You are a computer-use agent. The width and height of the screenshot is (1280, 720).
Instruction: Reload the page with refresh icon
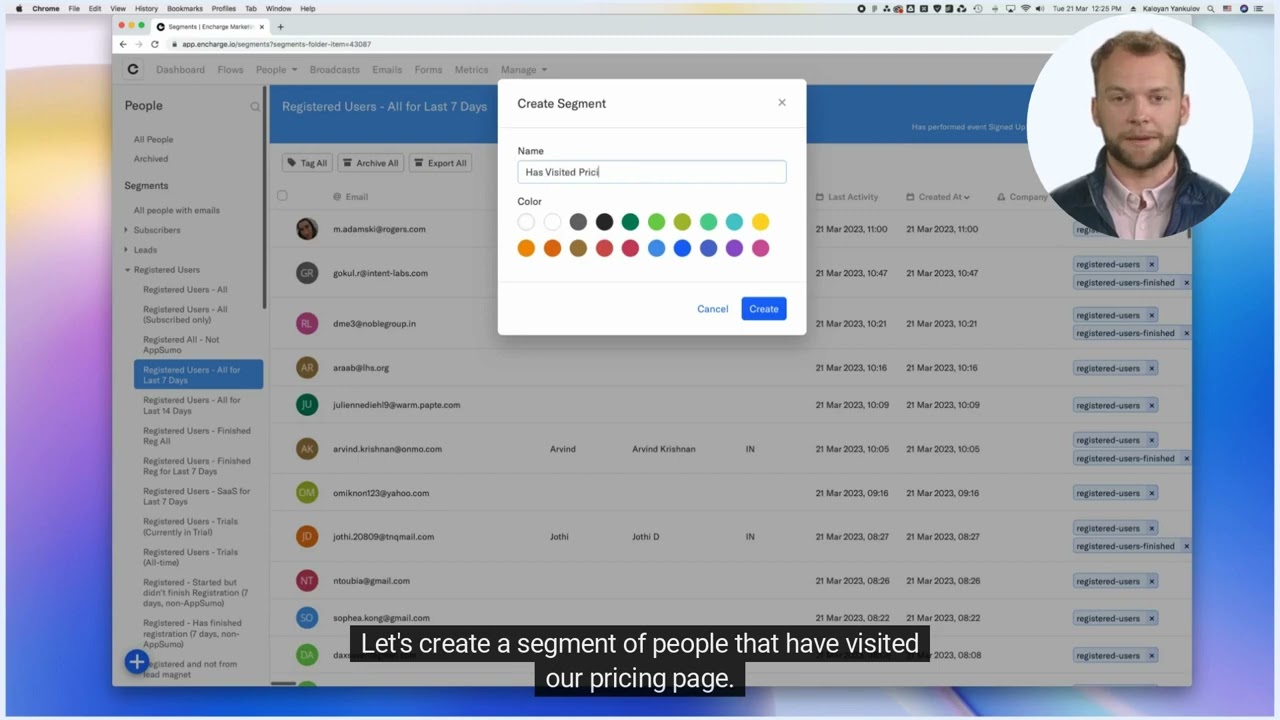(155, 44)
